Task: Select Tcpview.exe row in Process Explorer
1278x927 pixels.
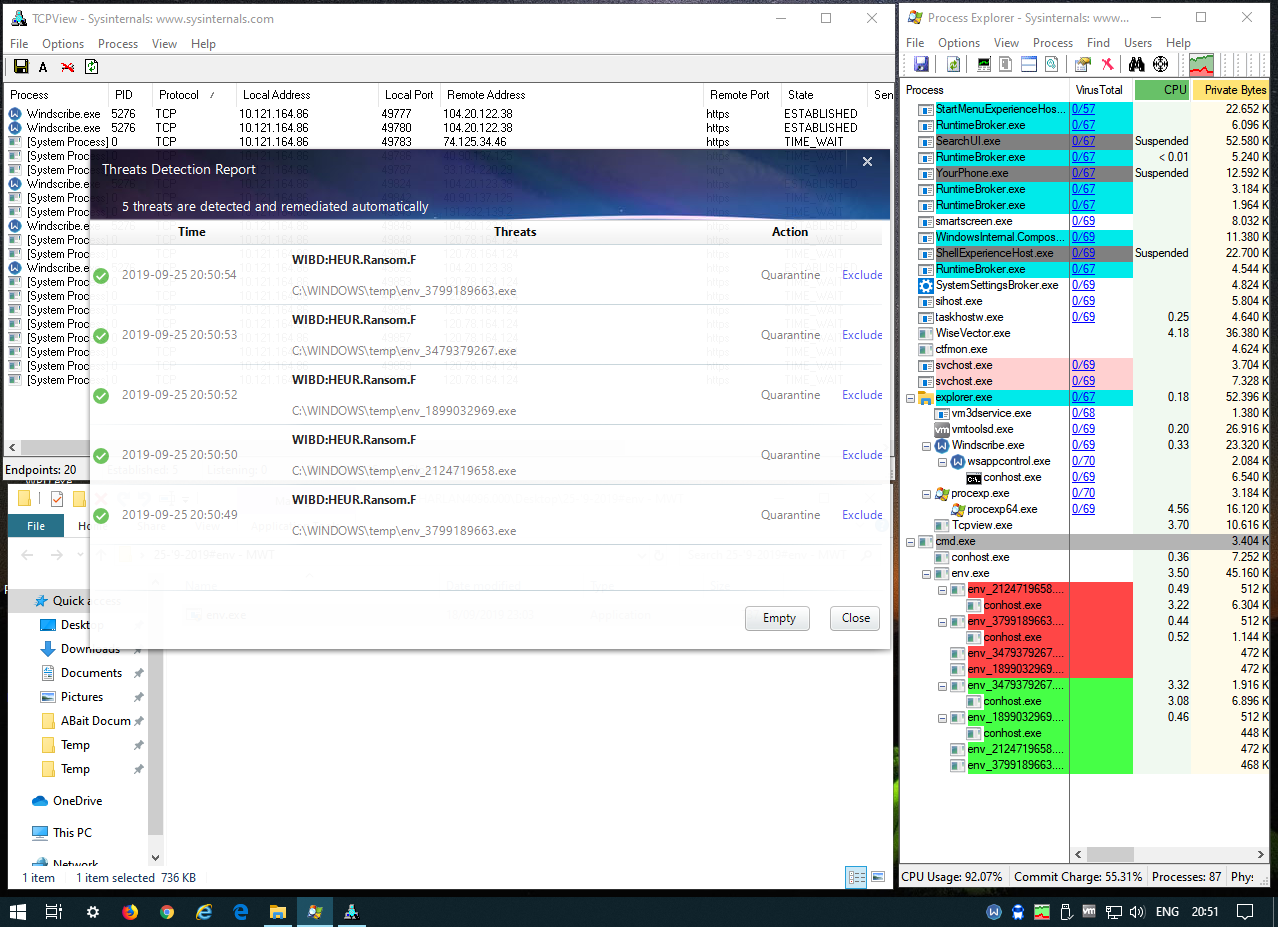Action: click(x=1086, y=525)
